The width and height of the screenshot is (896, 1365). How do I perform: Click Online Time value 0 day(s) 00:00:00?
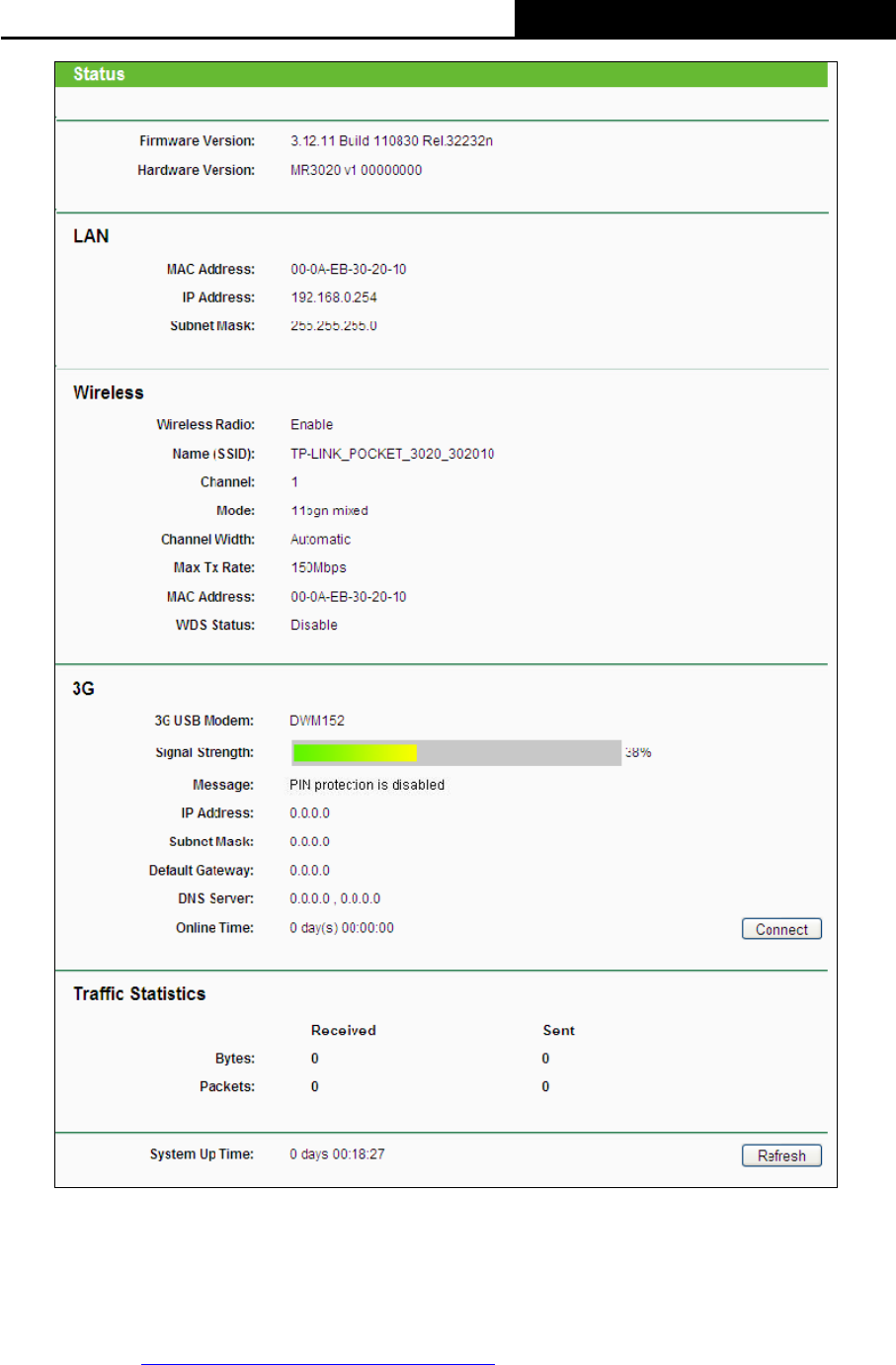click(x=342, y=928)
